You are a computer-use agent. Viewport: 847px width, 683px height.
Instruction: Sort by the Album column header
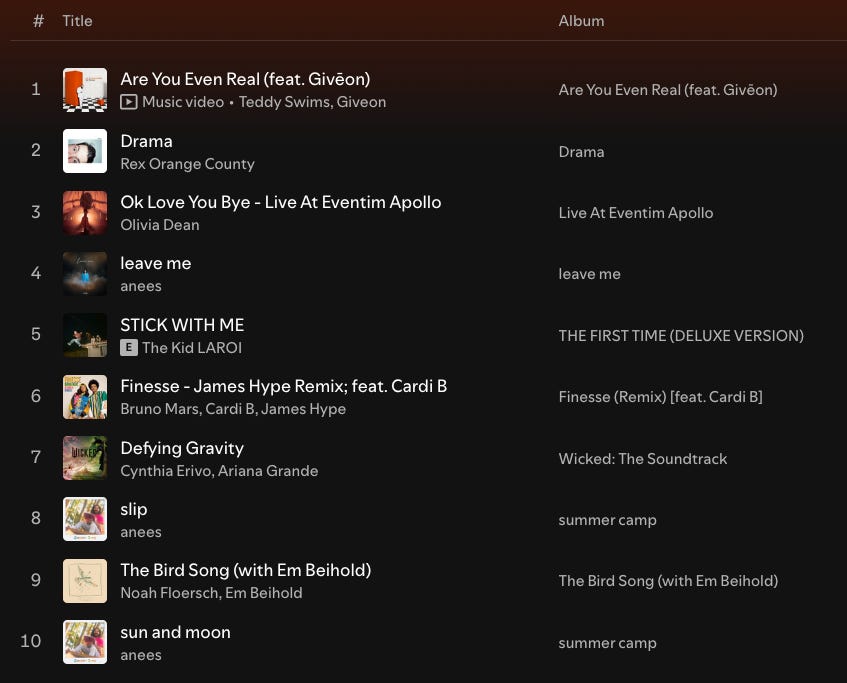click(581, 21)
